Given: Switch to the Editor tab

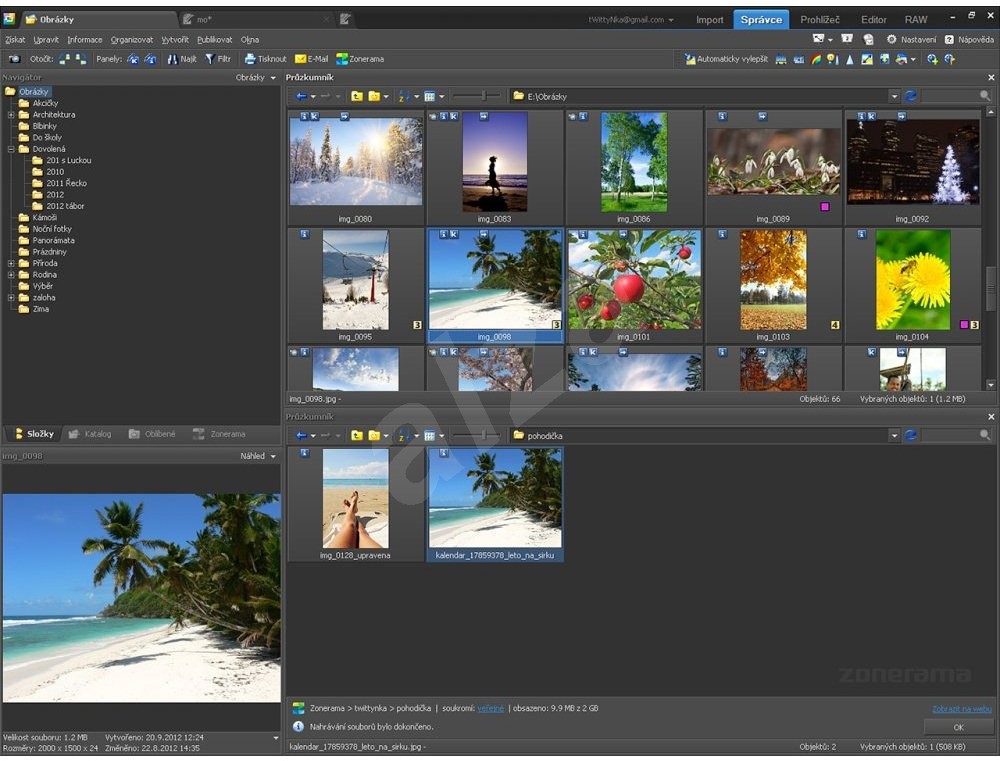Looking at the screenshot, I should [x=873, y=19].
